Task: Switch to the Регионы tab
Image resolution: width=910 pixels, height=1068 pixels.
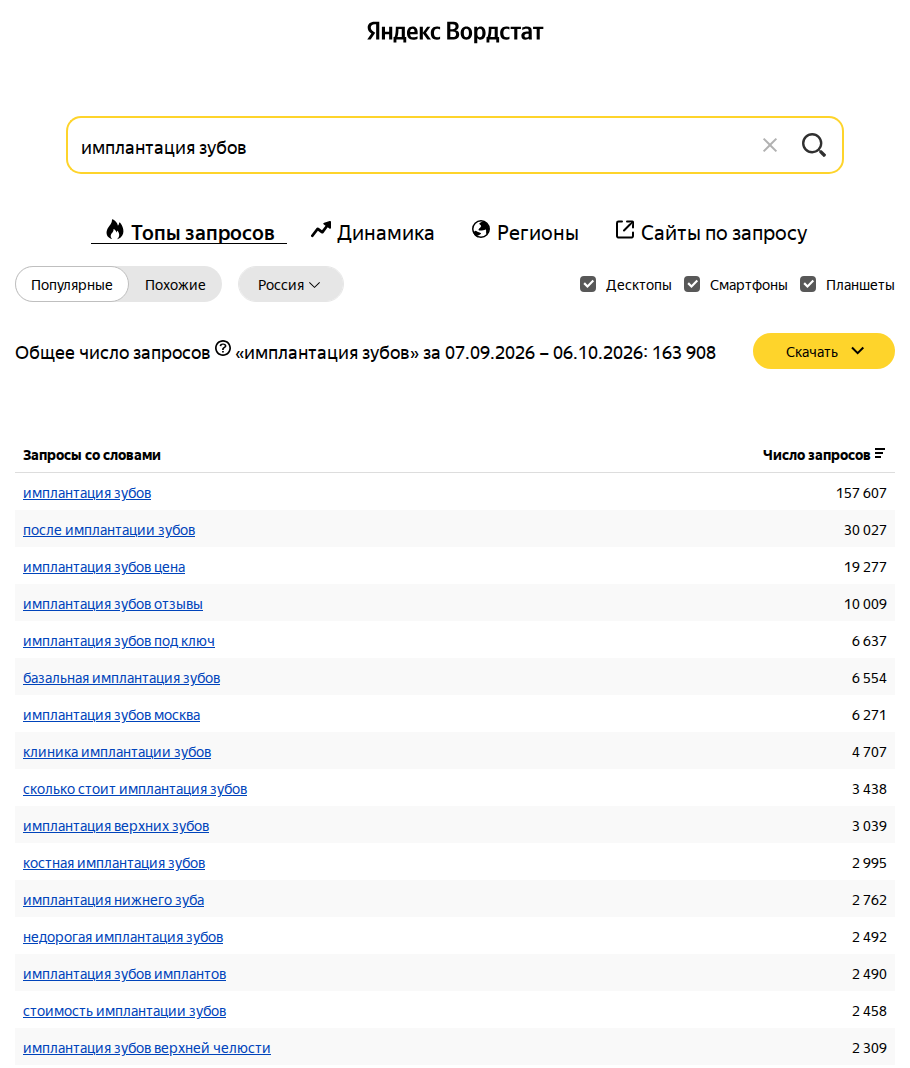Action: [x=525, y=232]
